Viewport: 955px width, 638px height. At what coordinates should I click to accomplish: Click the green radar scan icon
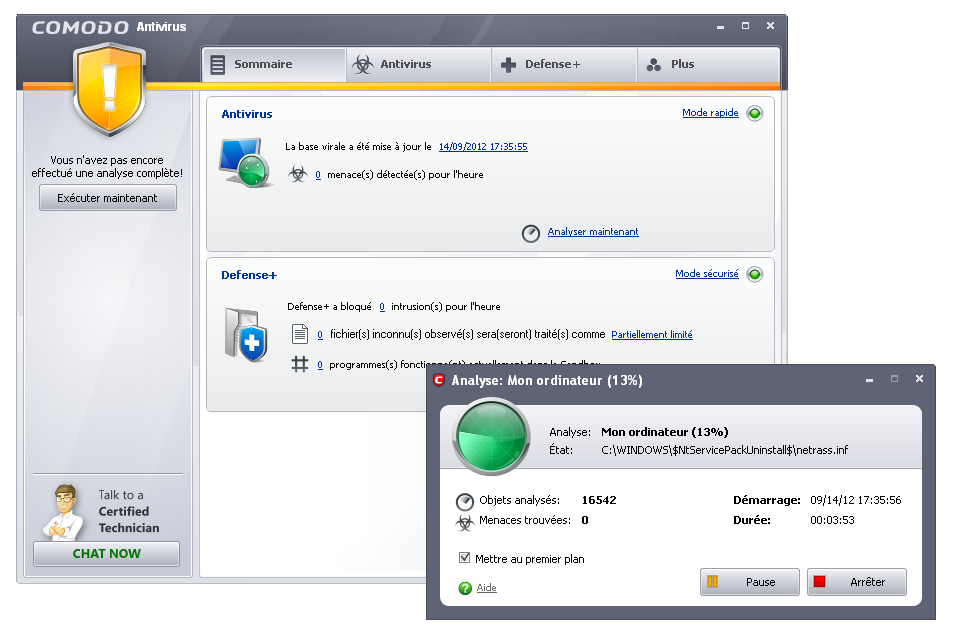[492, 437]
